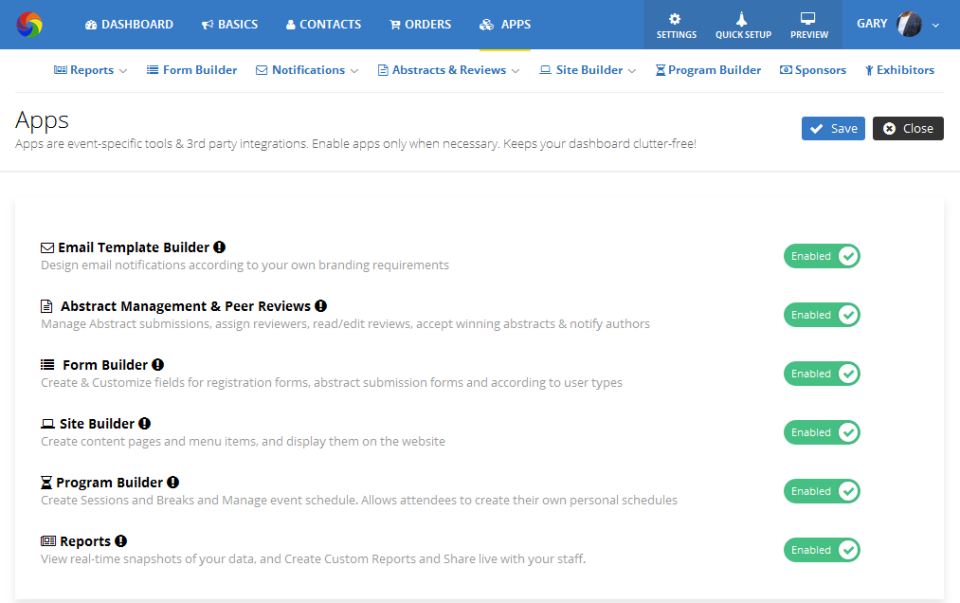Click the Program Builder hourglass icon
Viewport: 960px width, 603px height.
(44, 482)
